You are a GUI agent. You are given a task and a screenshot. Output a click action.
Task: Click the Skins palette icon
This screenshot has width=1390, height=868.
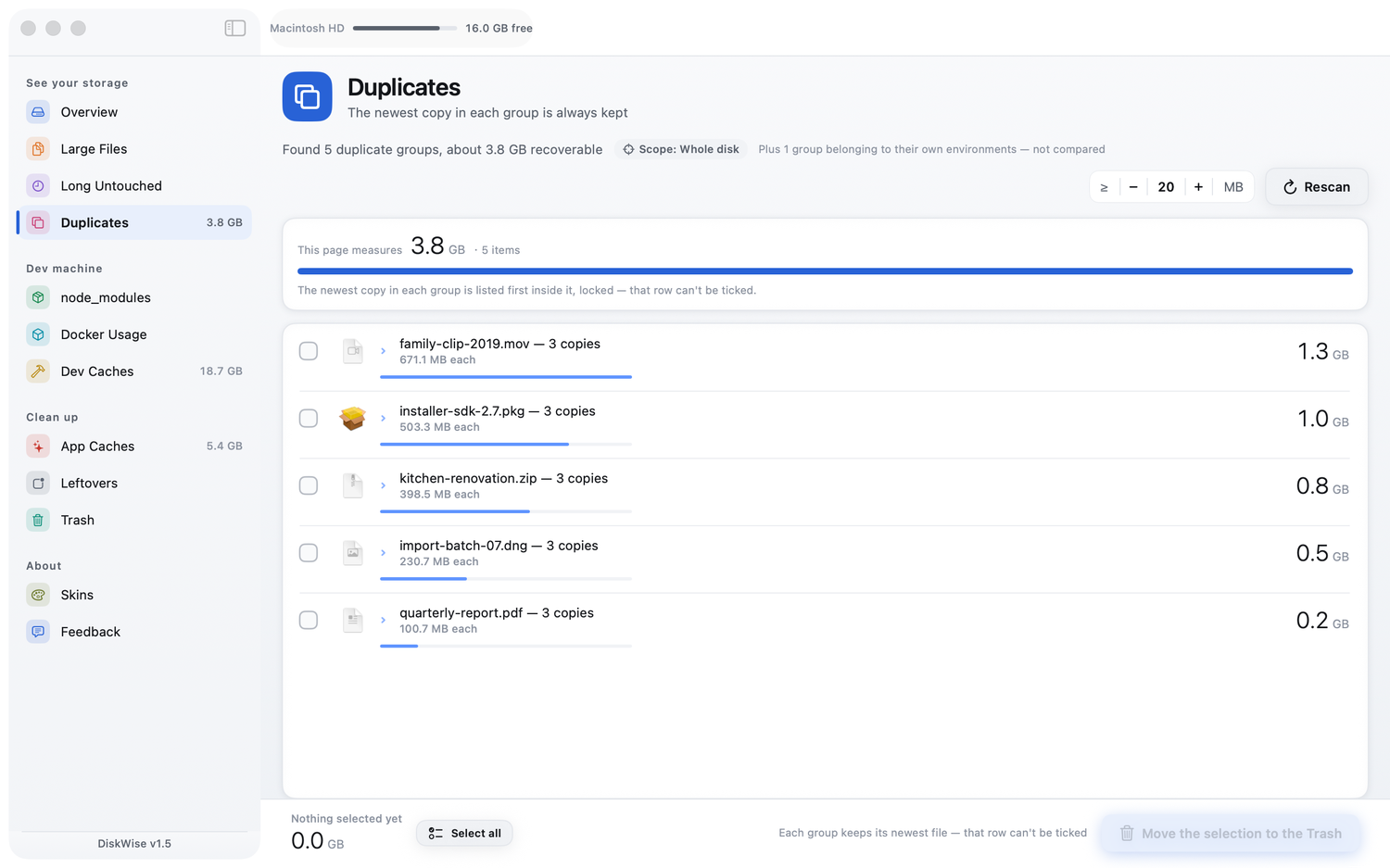(38, 595)
